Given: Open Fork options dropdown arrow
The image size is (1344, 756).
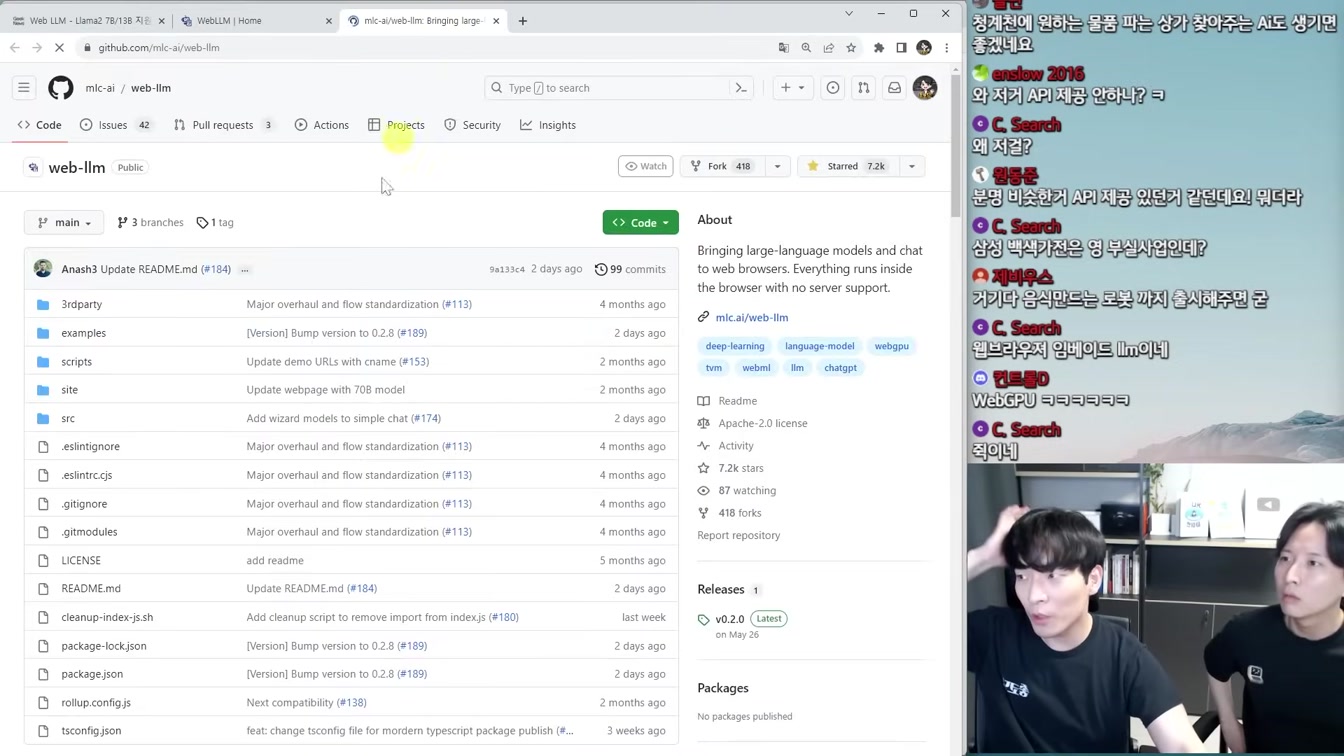Looking at the screenshot, I should pyautogui.click(x=777, y=166).
